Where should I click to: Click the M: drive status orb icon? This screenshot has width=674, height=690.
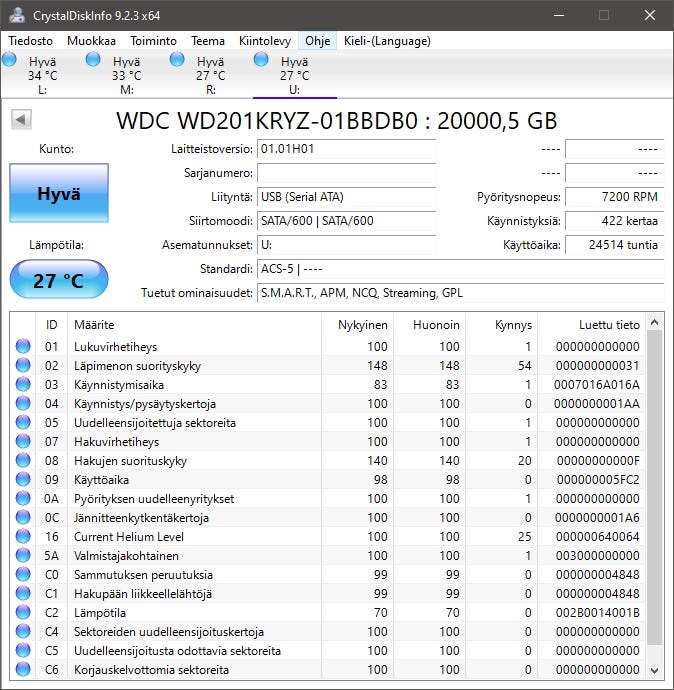tap(94, 61)
